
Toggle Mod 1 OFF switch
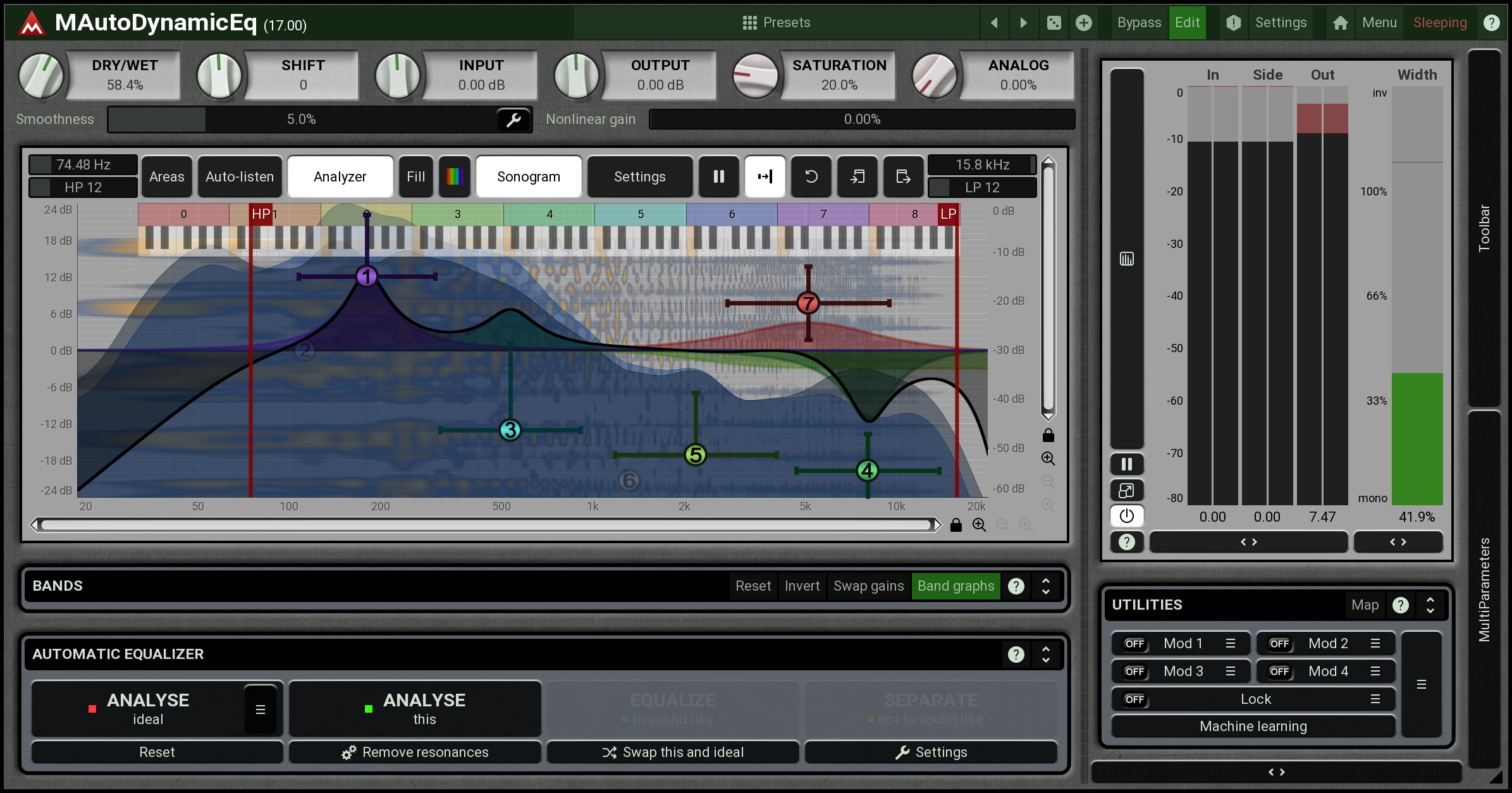[x=1134, y=644]
